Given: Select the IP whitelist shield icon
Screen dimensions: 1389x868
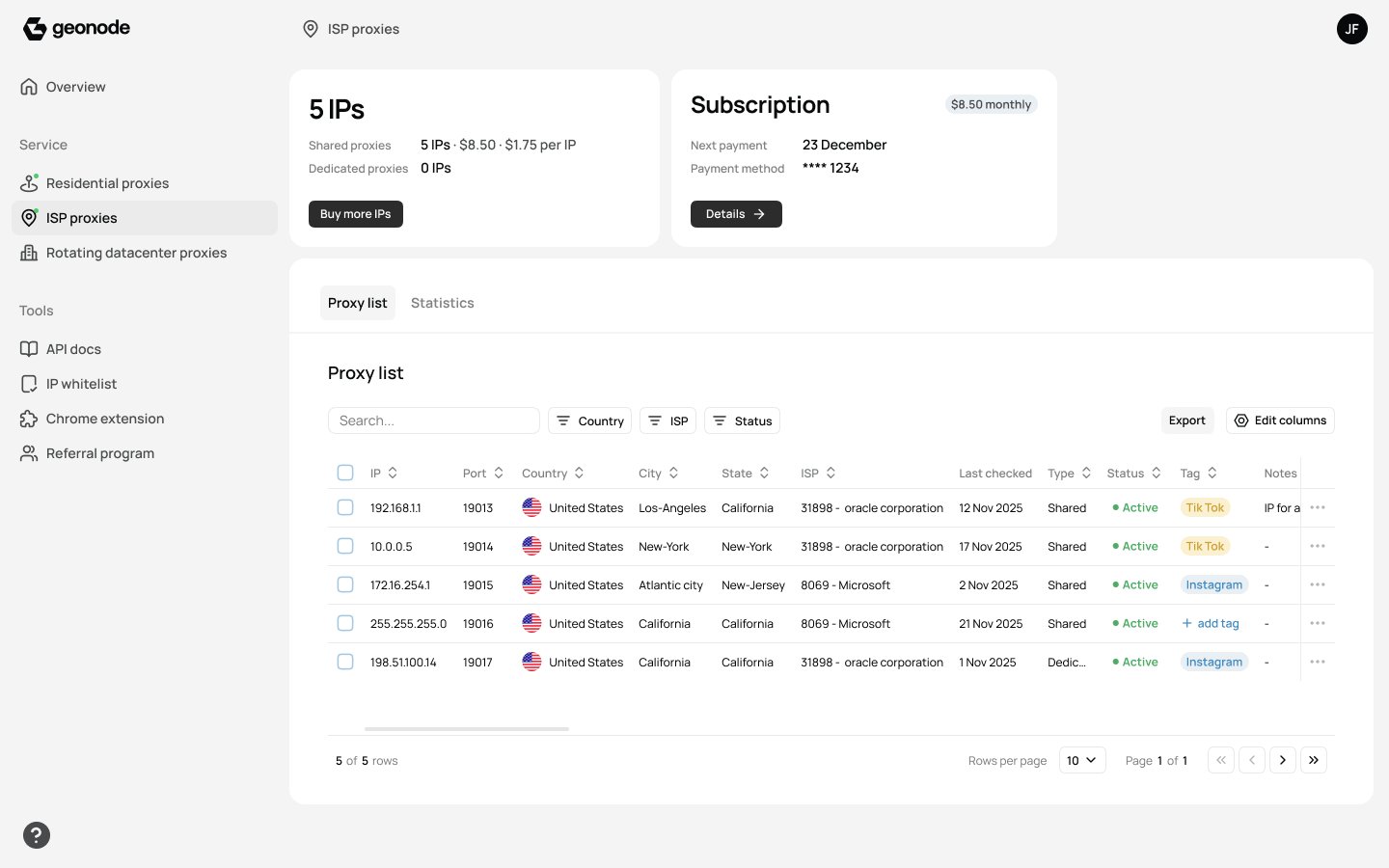Looking at the screenshot, I should pyautogui.click(x=29, y=383).
